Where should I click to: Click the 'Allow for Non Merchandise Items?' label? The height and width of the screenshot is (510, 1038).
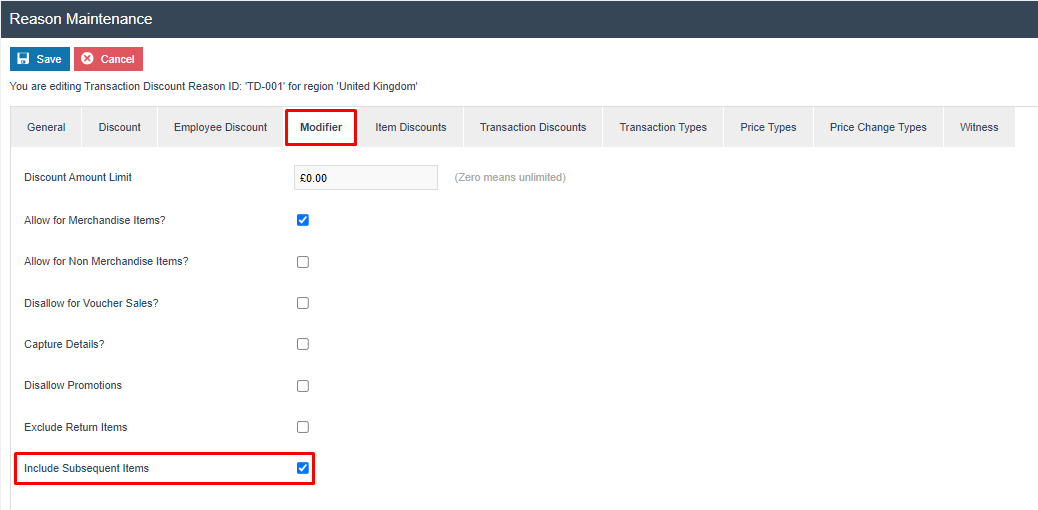(x=106, y=262)
